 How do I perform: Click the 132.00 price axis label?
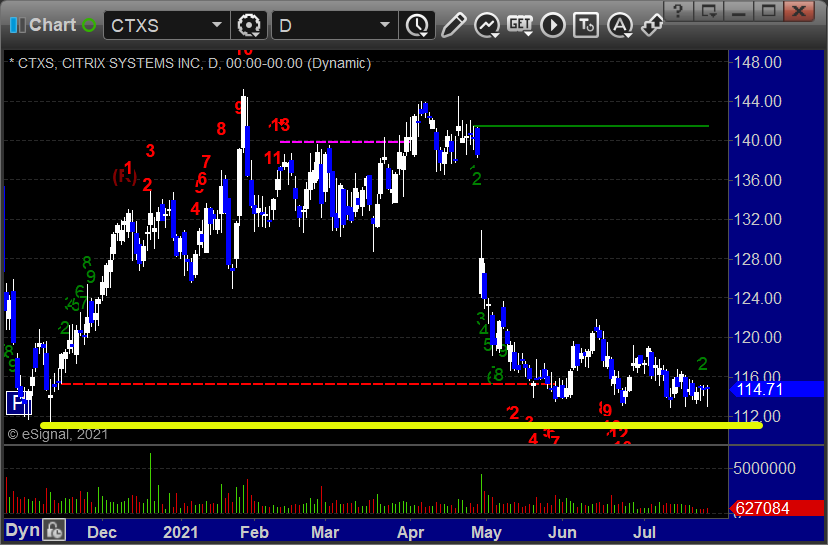click(758, 219)
